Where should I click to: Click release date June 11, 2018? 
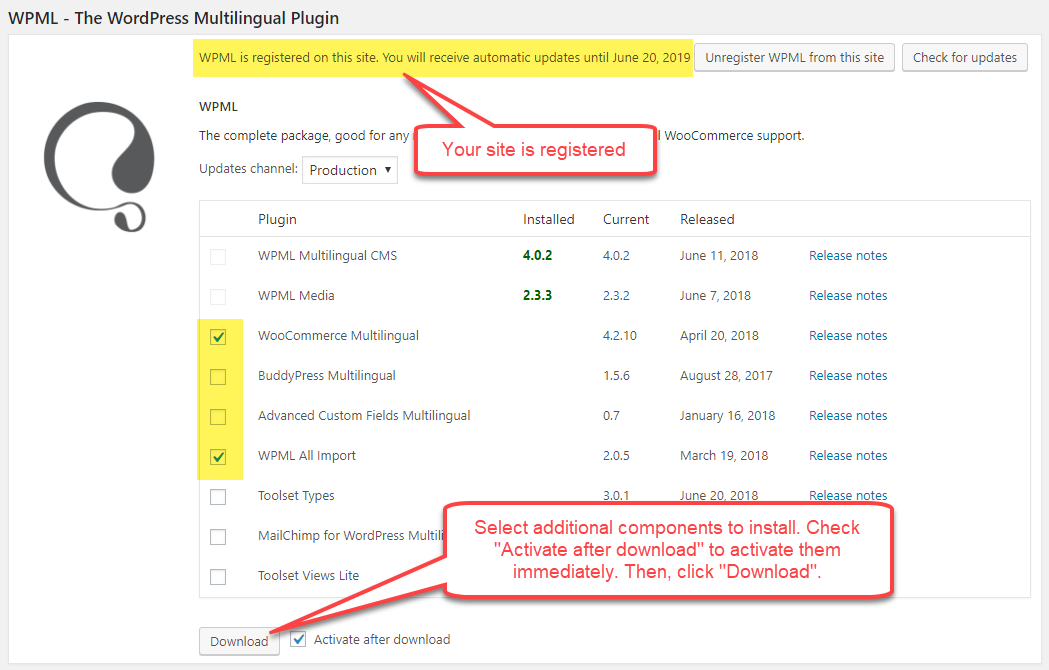point(719,256)
